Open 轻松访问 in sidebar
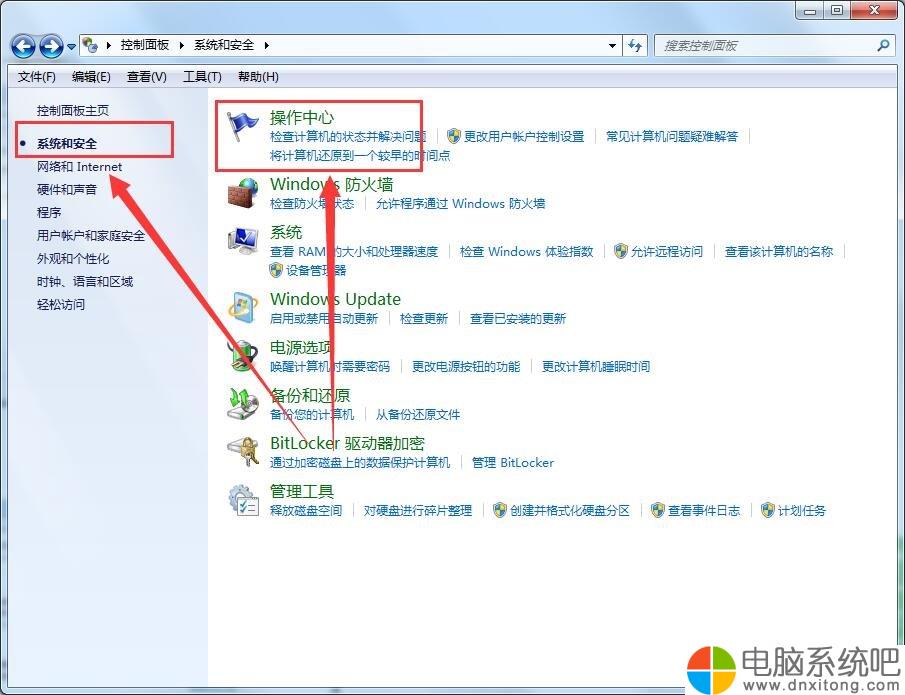The image size is (905, 695). click(x=61, y=304)
